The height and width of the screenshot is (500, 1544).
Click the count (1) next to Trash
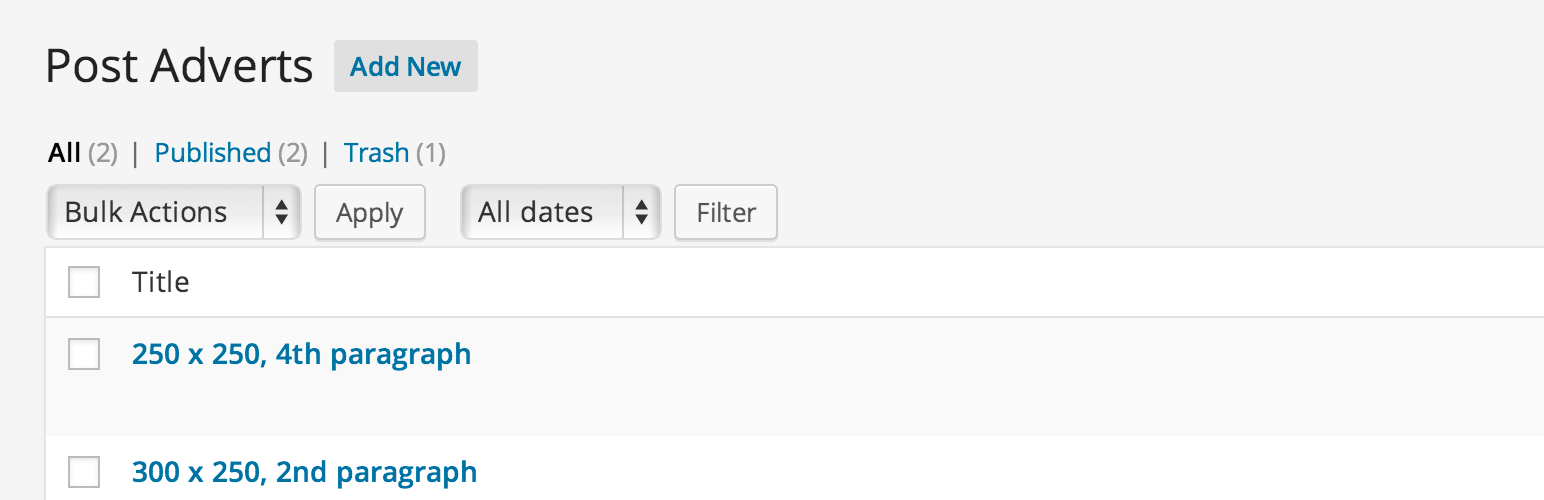click(x=430, y=153)
